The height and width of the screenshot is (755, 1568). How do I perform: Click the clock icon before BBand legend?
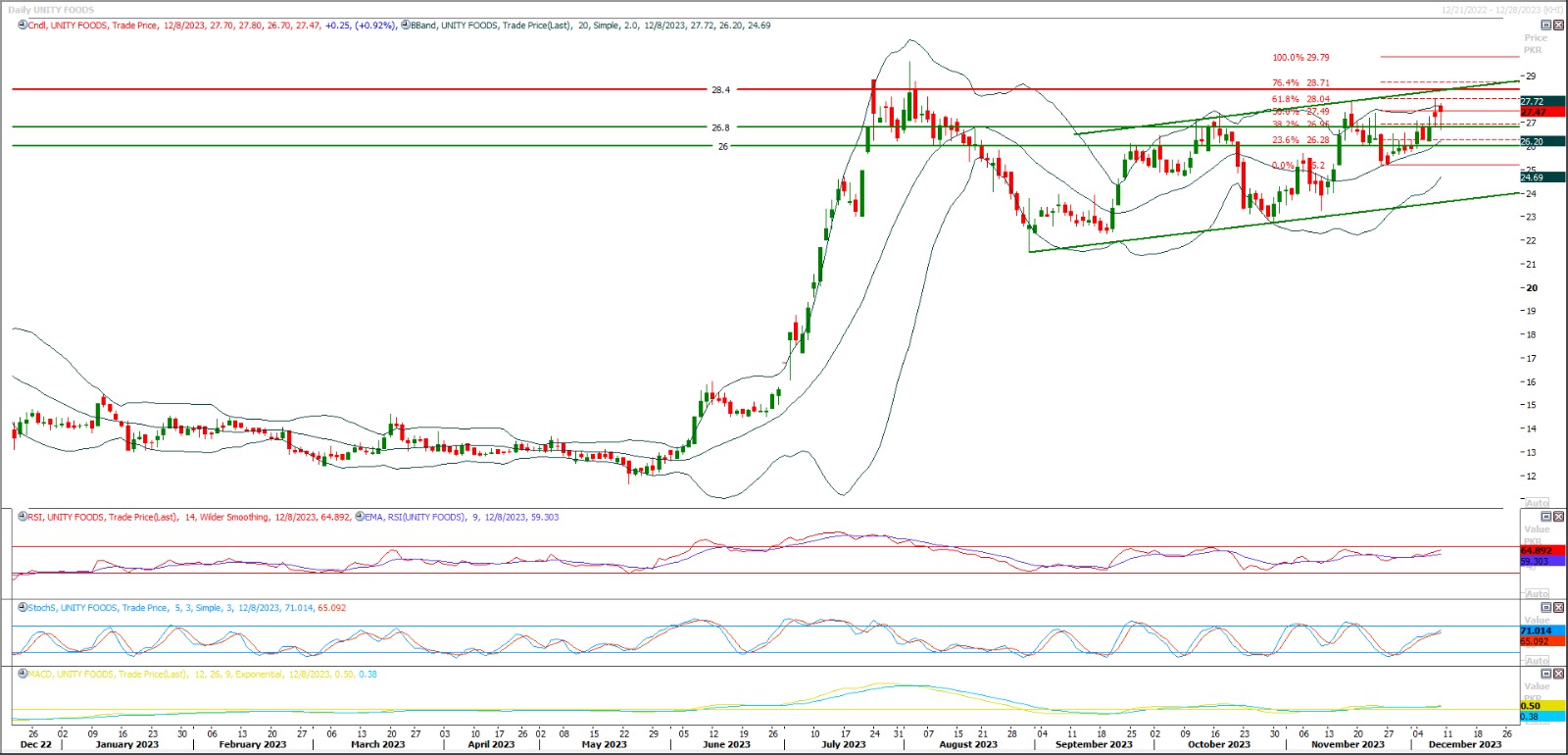tap(405, 25)
